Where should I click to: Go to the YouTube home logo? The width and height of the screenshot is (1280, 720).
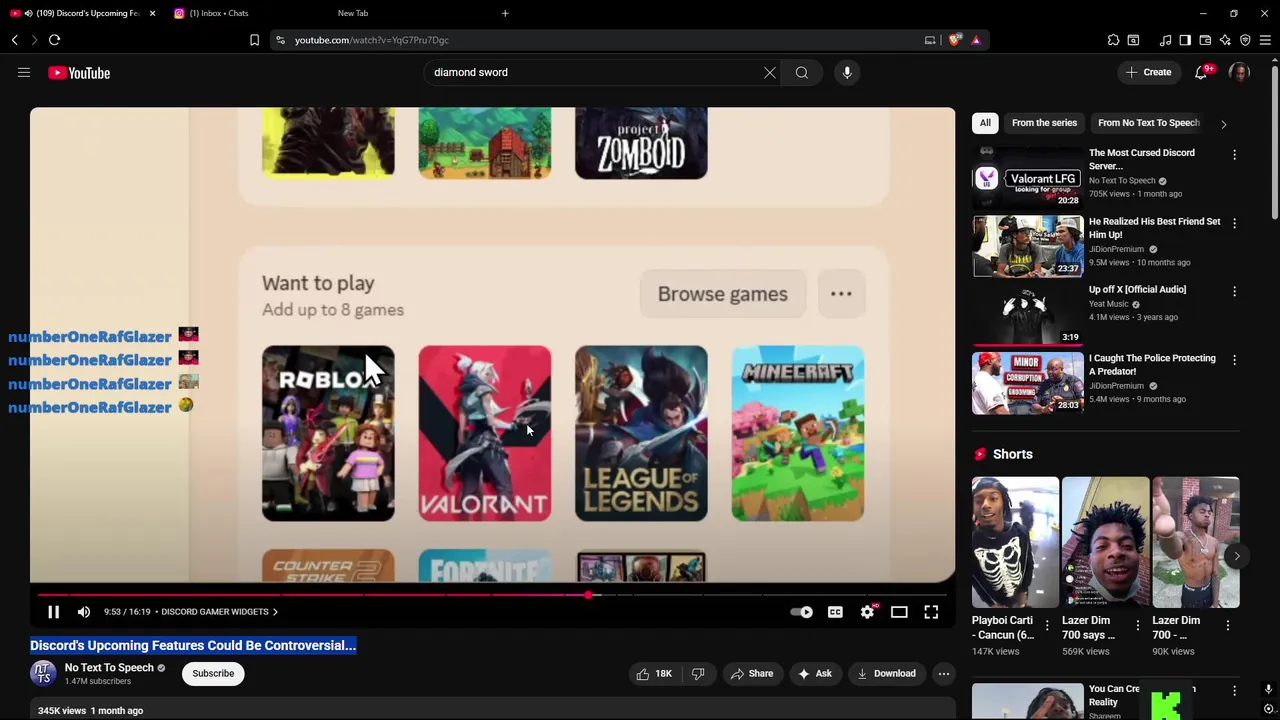pos(79,73)
